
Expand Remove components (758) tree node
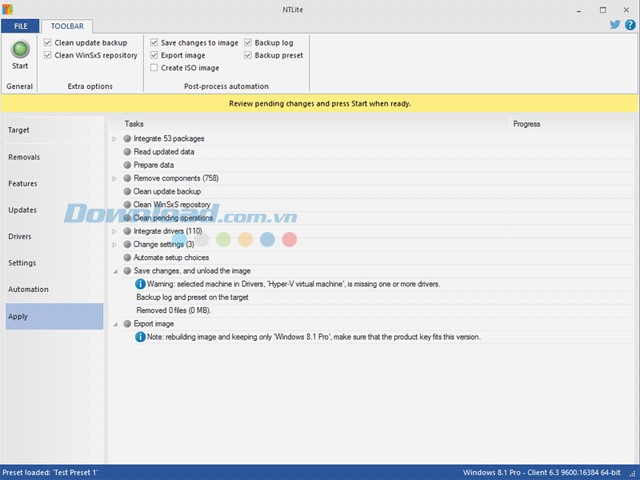point(115,178)
